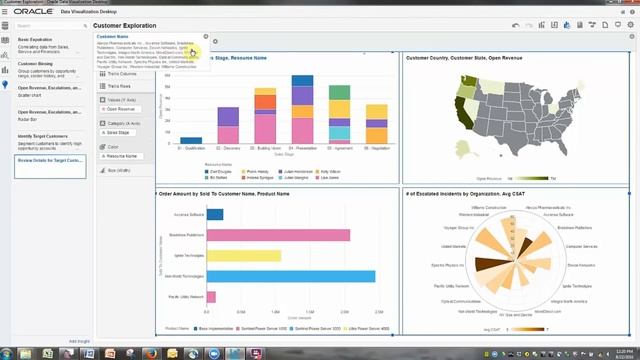Click the Color section label
This screenshot has width=640, height=360.
pos(113,147)
